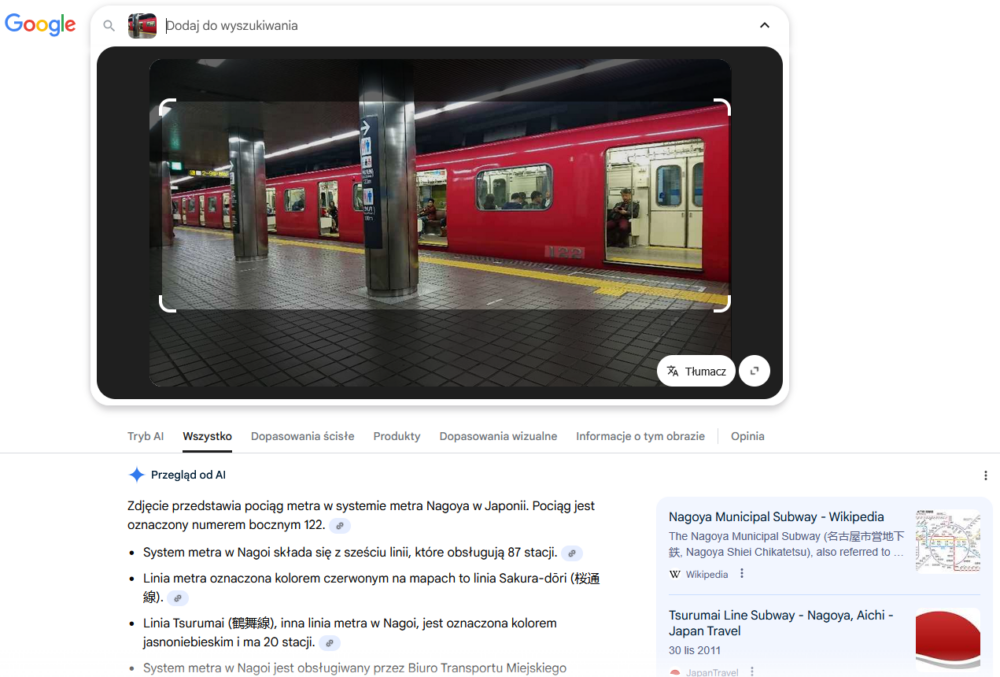Click the Nagoya subway map thumbnail
The height and width of the screenshot is (677, 1000).
(x=947, y=541)
